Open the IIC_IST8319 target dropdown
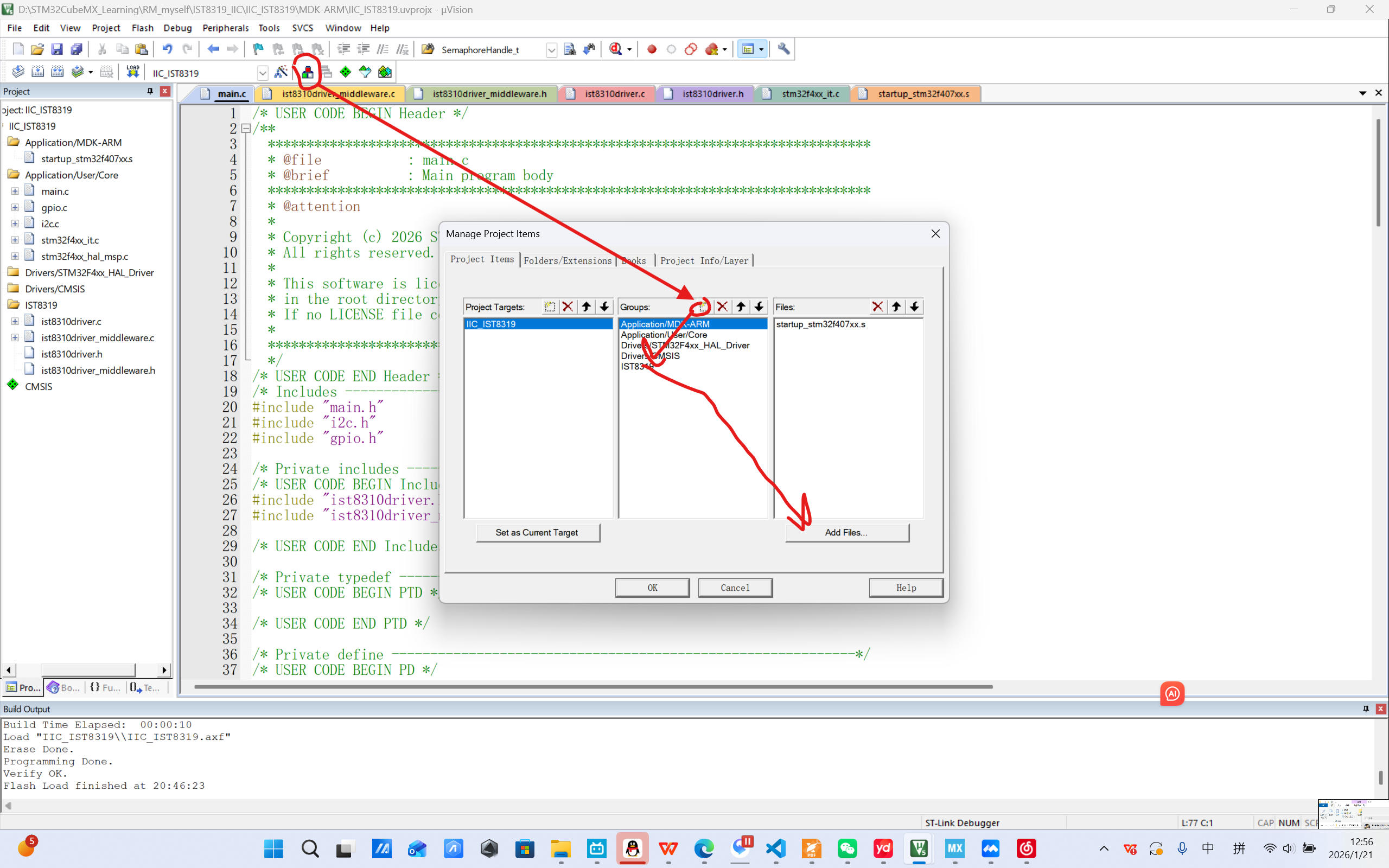 tap(262, 73)
